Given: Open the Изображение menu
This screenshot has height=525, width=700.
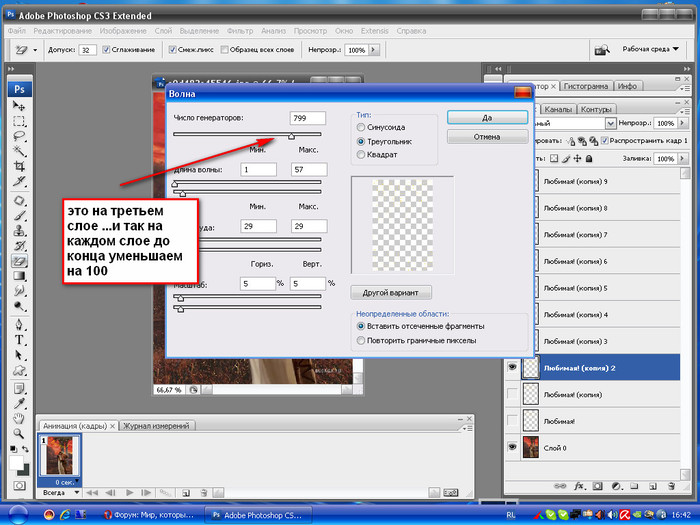Looking at the screenshot, I should [x=123, y=31].
